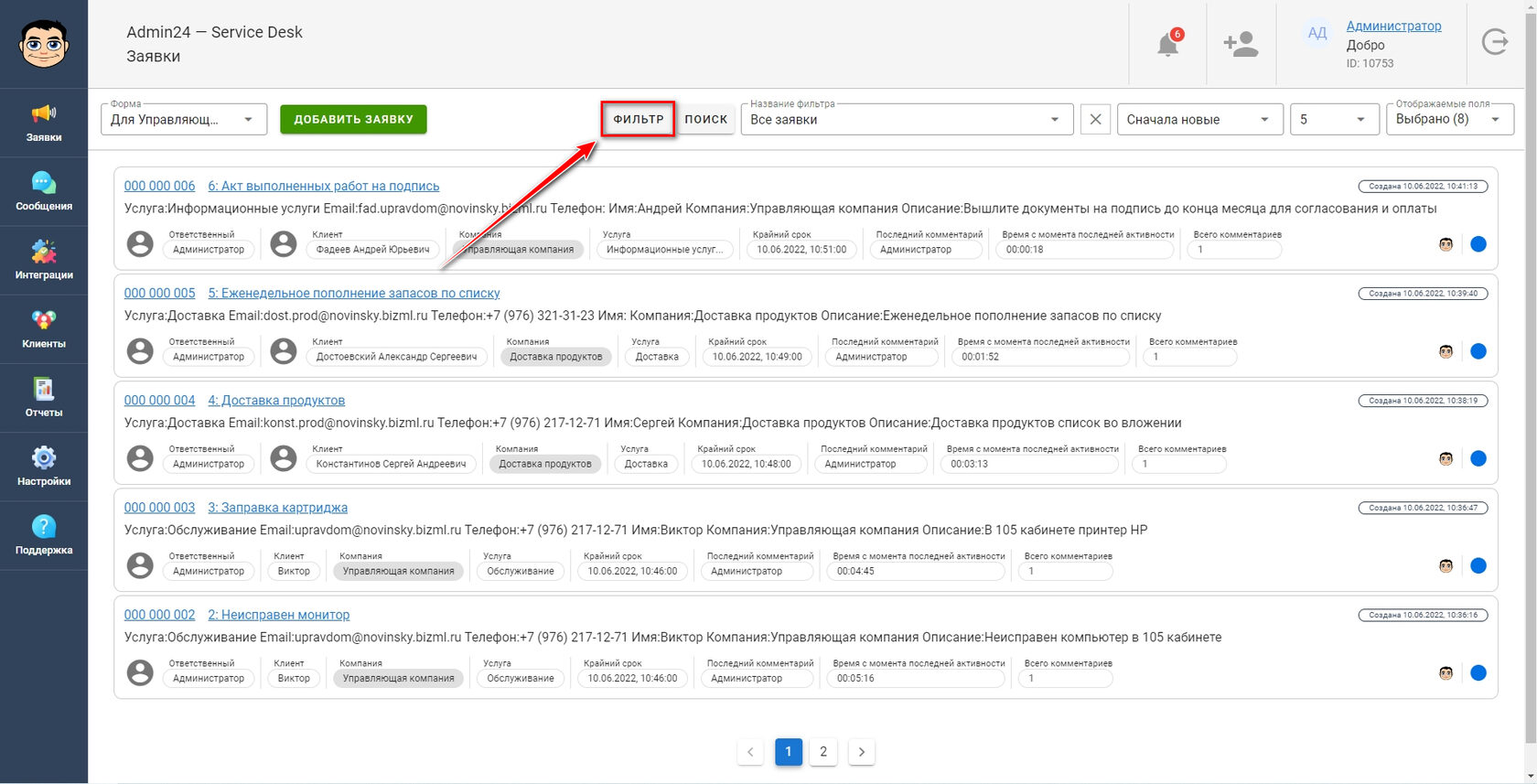Click the Admin24 mascot logo

[x=44, y=43]
